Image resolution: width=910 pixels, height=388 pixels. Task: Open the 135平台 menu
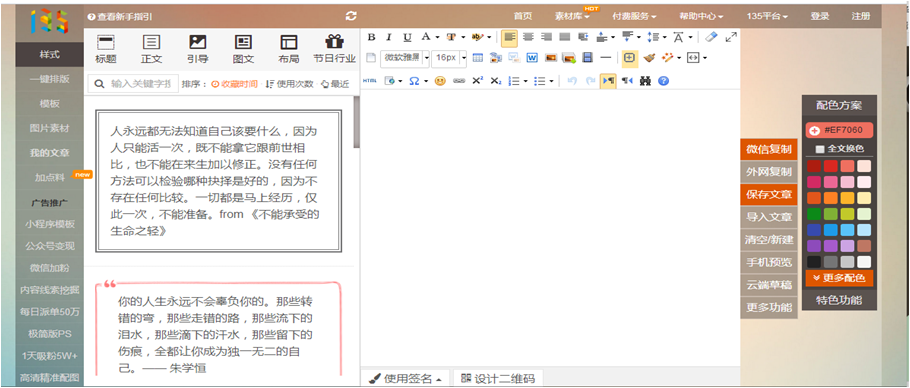[767, 16]
